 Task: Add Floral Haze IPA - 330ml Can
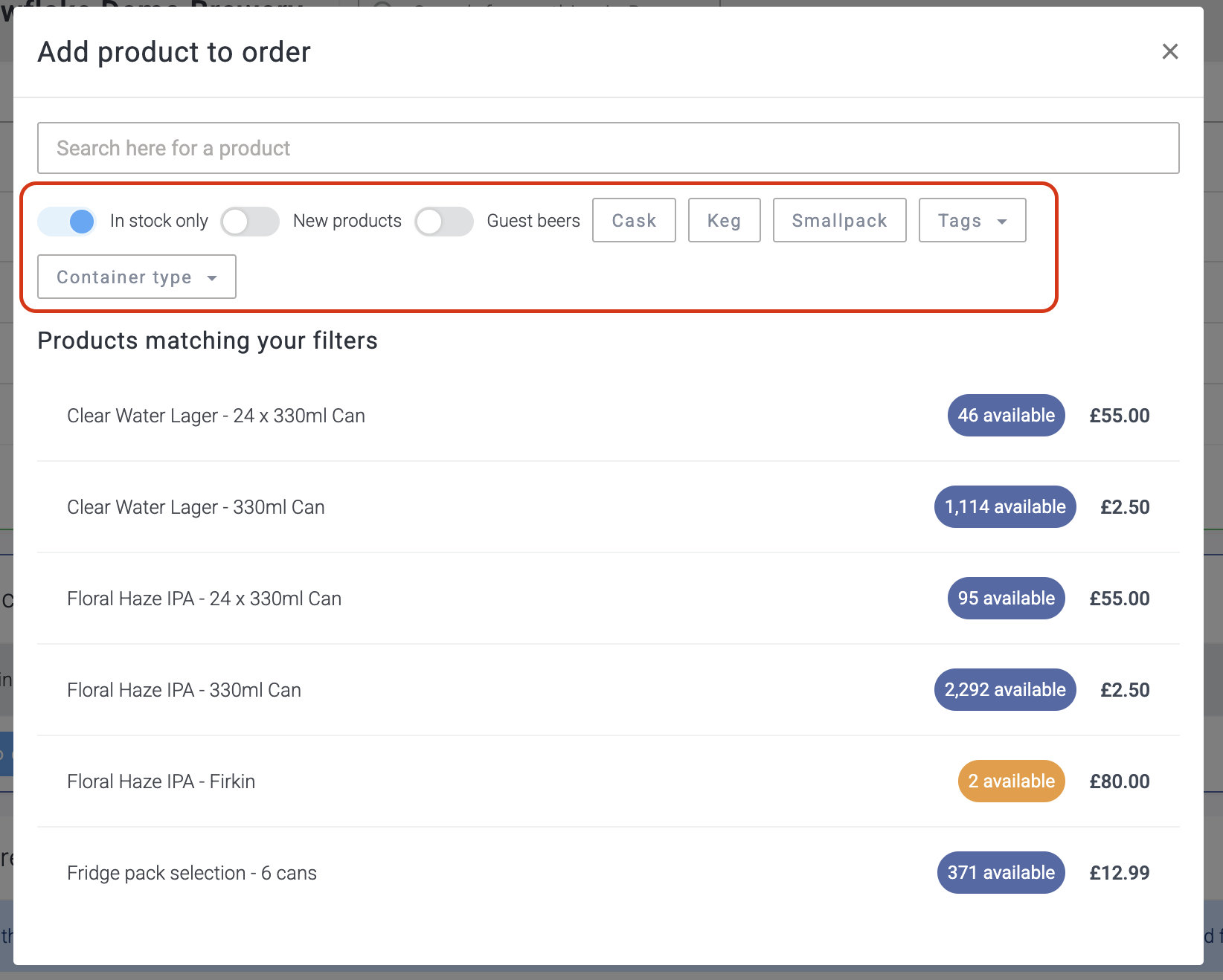608,690
